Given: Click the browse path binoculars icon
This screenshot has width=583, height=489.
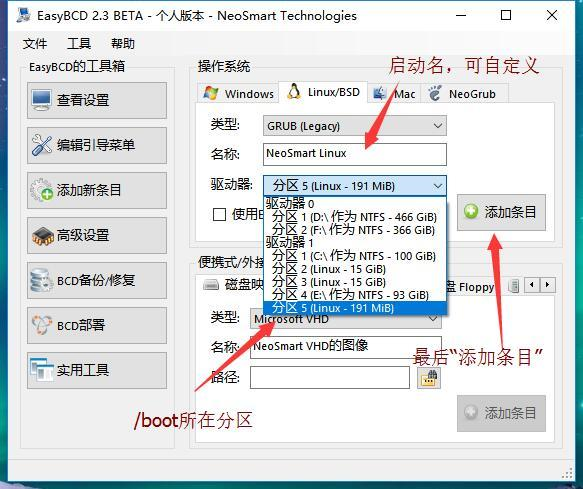Looking at the screenshot, I should click(x=429, y=378).
